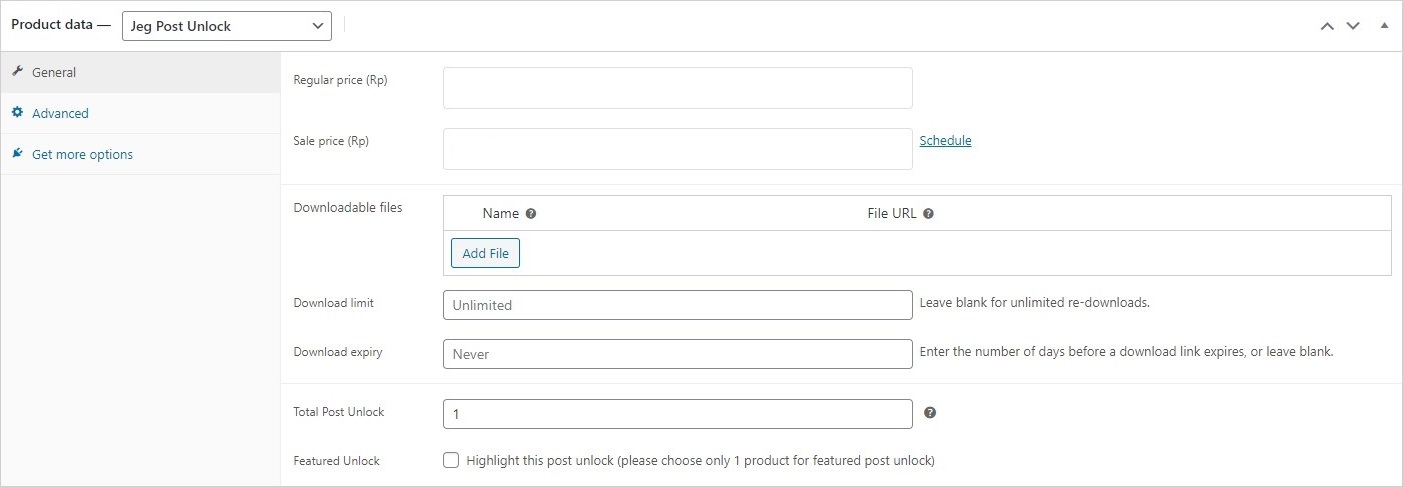Enable the Featured Unlock highlight checkbox
This screenshot has width=1403, height=487.
452,460
